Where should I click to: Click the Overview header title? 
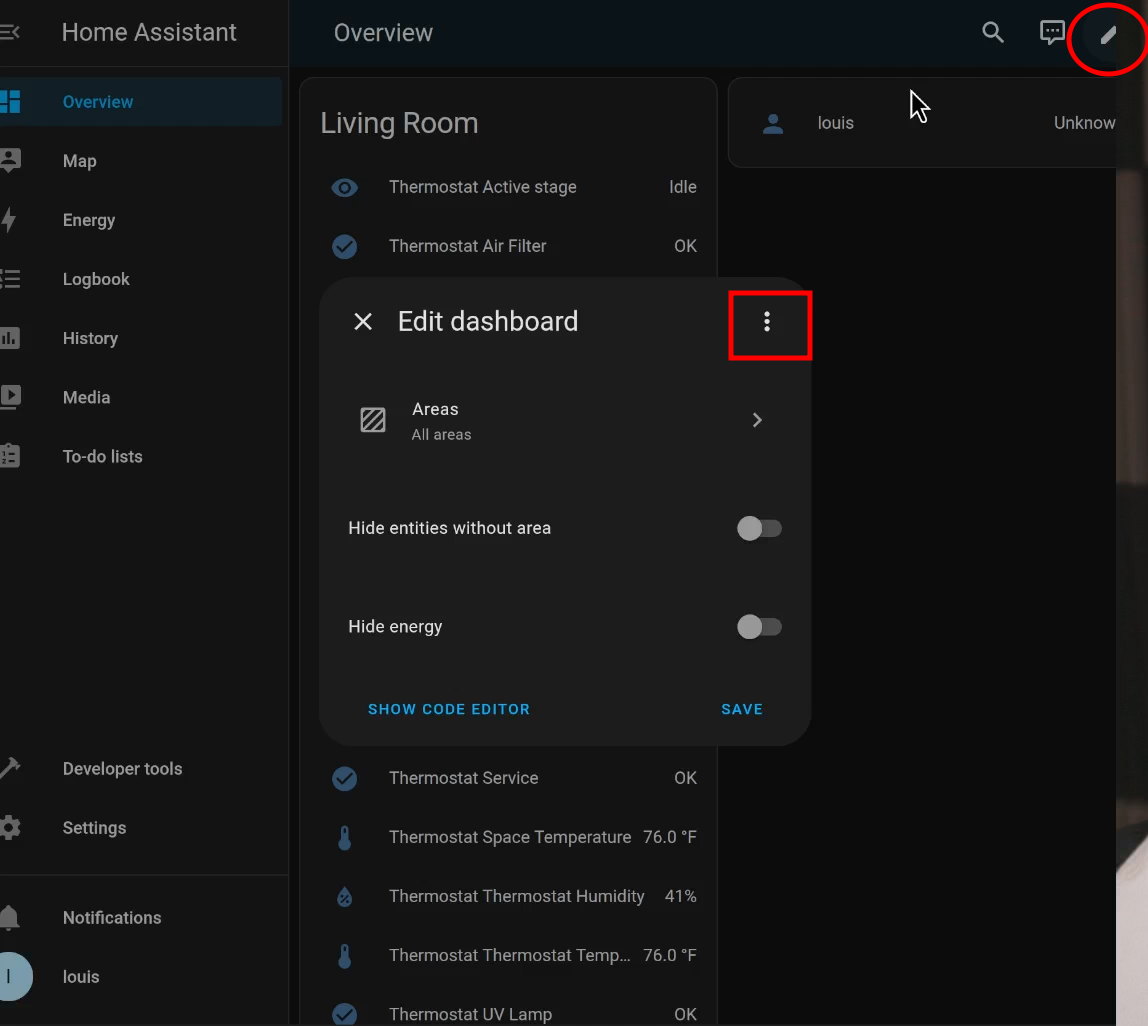pyautogui.click(x=383, y=33)
